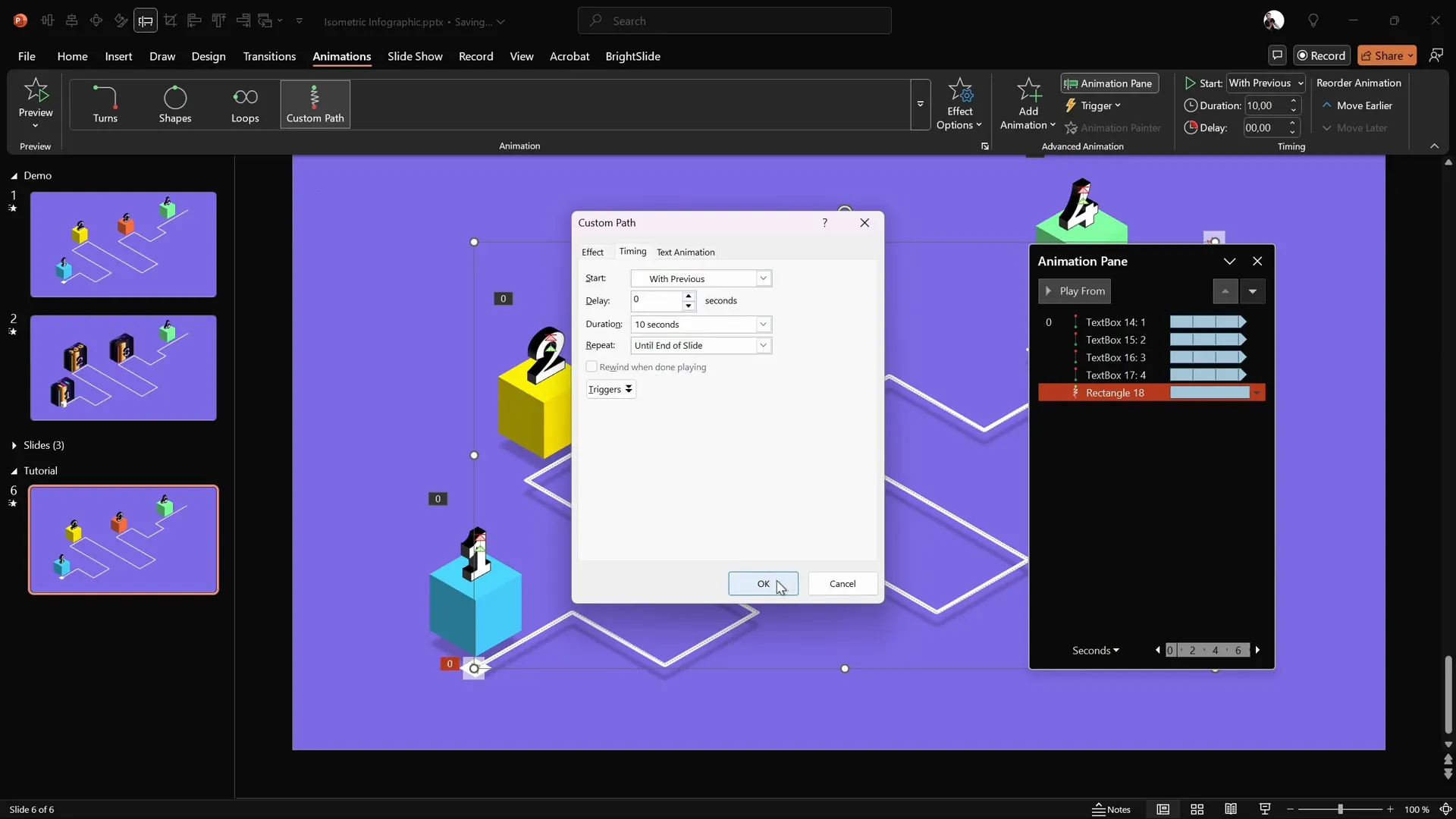Open the Add Animation gallery

(1028, 105)
